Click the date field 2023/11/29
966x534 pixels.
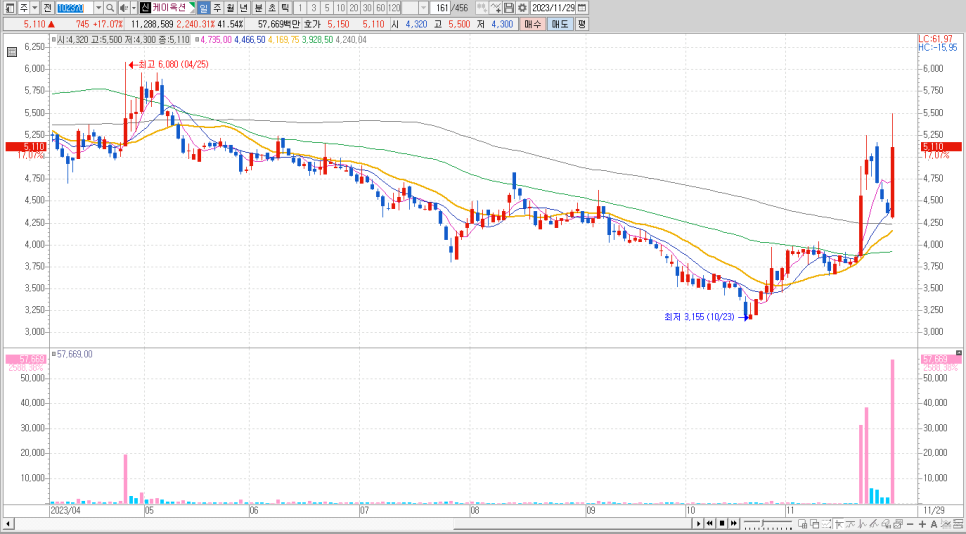(x=553, y=8)
